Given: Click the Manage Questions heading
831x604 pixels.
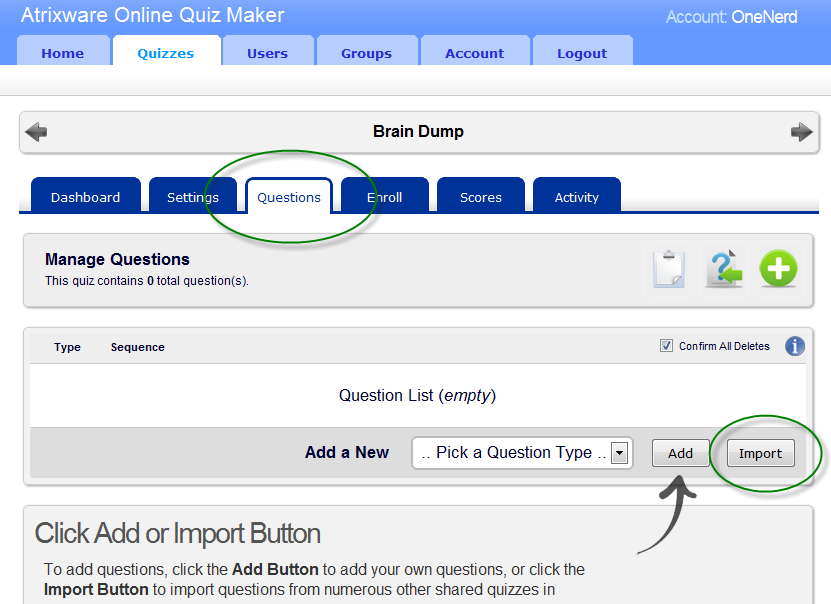Looking at the screenshot, I should point(117,259).
